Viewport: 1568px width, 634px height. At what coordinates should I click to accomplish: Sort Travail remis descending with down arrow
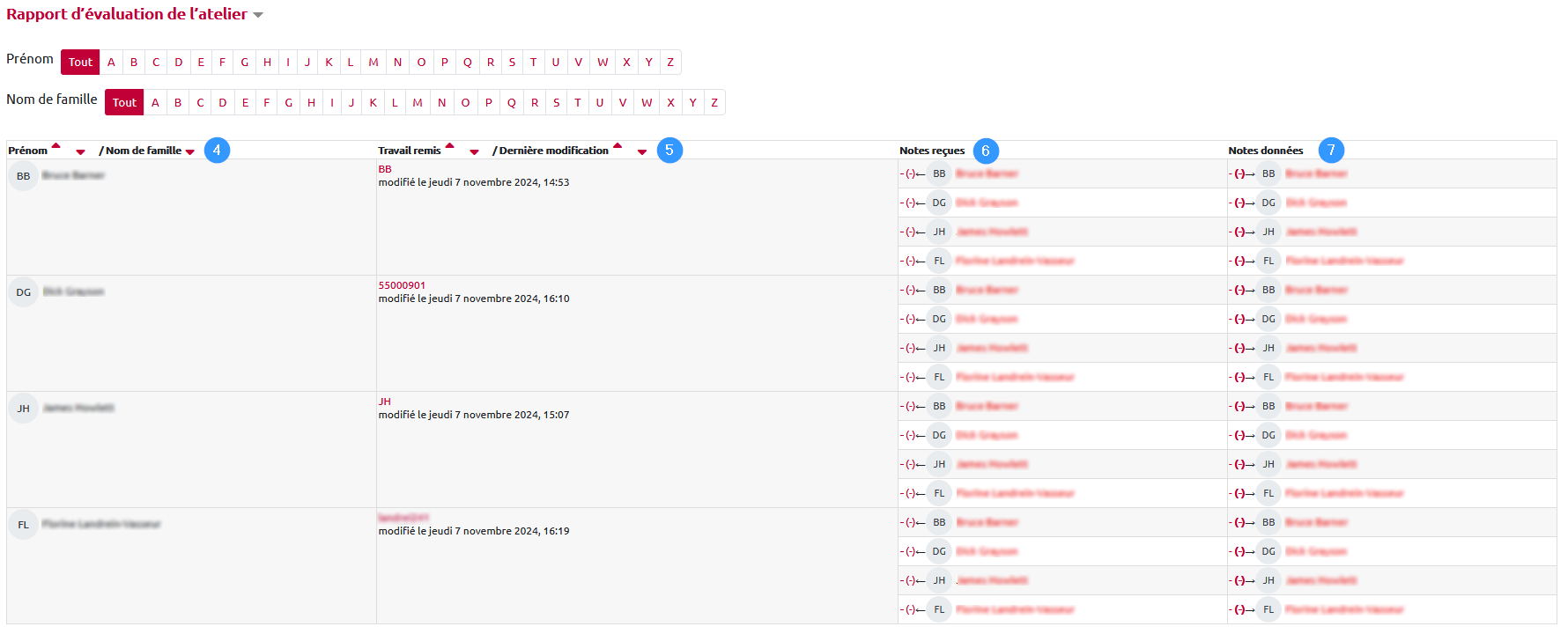click(474, 152)
